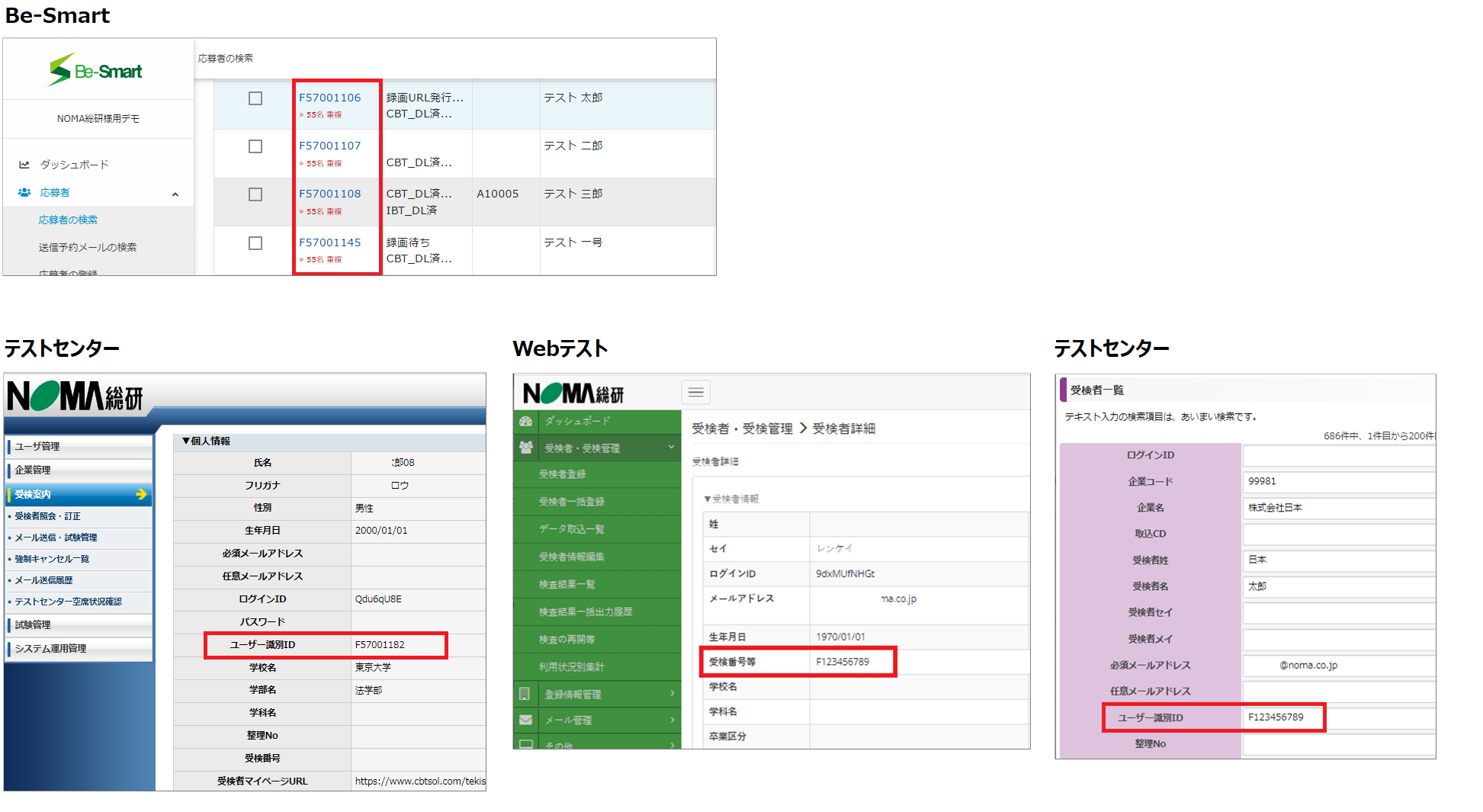
Task: Click the ユーザー識別ID field containing F123456789
Action: 1337,717
